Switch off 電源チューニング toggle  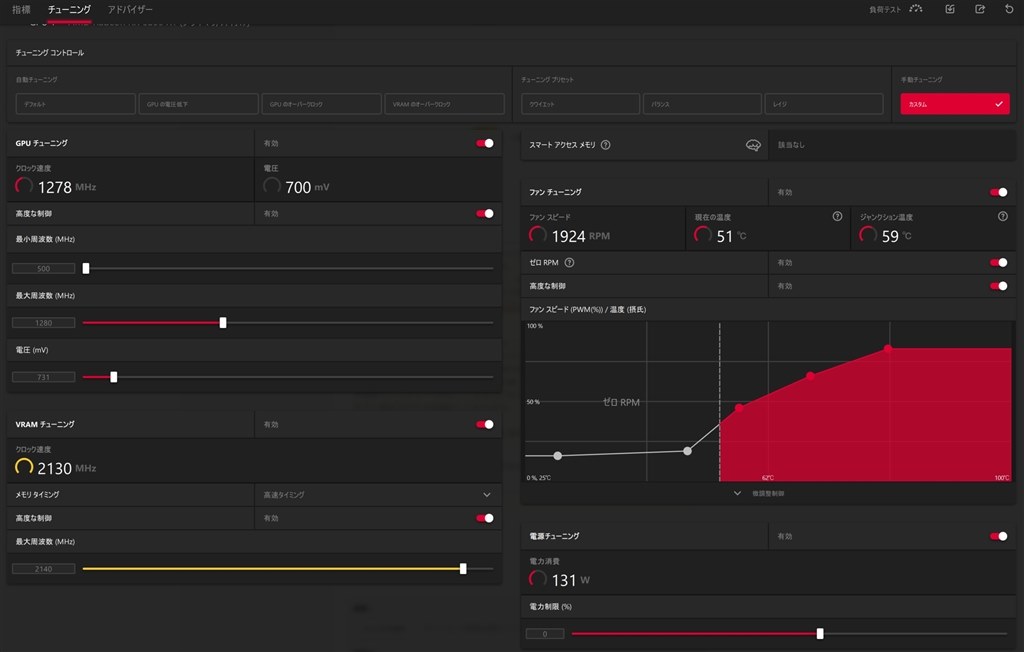tap(998, 536)
